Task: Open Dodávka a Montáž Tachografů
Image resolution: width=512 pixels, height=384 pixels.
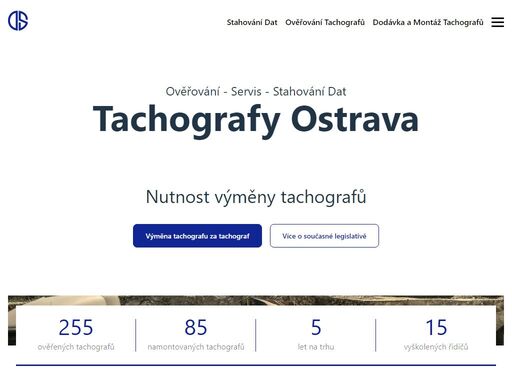Action: pos(428,22)
